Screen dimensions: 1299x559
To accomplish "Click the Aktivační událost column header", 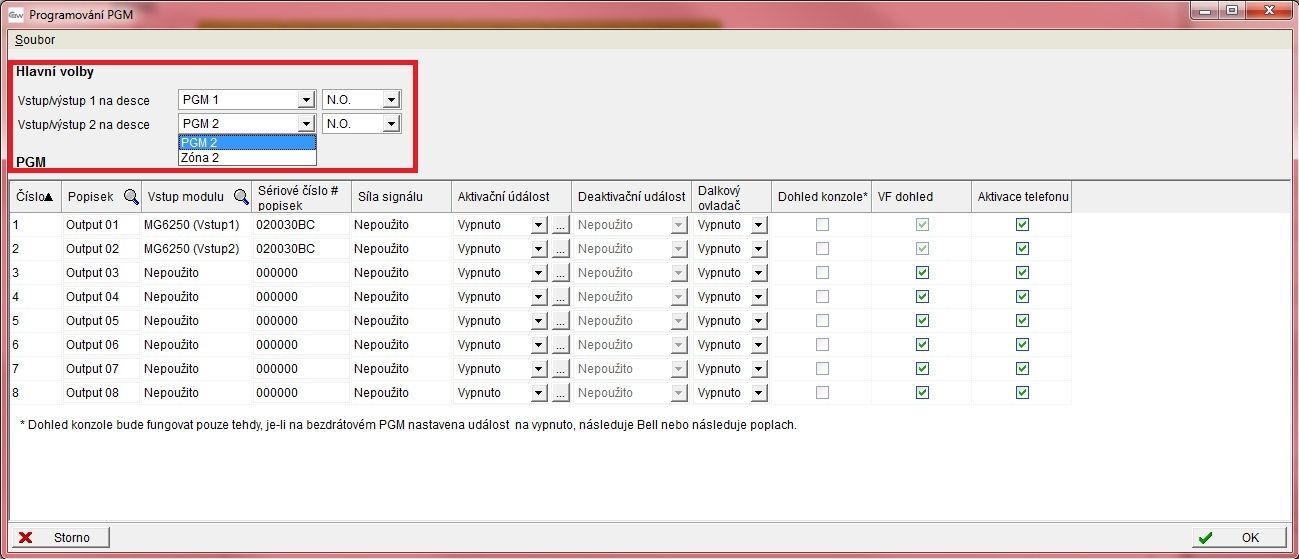I will tap(504, 197).
